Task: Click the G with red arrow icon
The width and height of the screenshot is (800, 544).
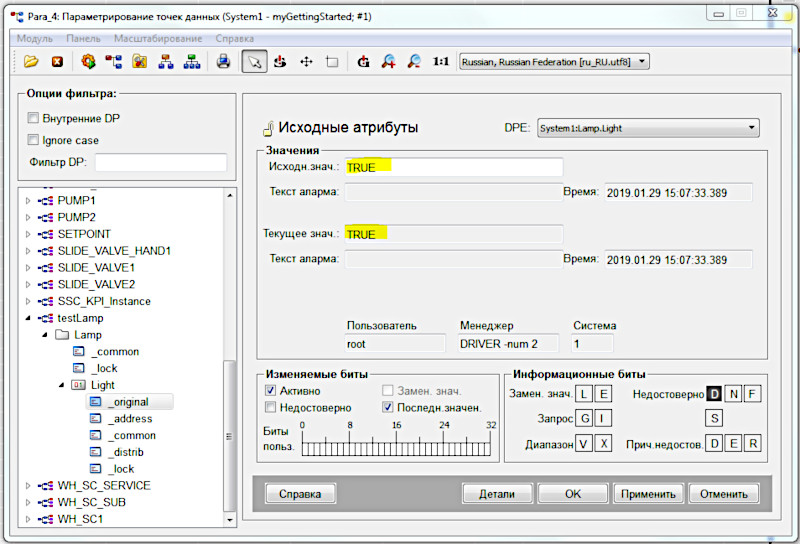Action: (363, 62)
